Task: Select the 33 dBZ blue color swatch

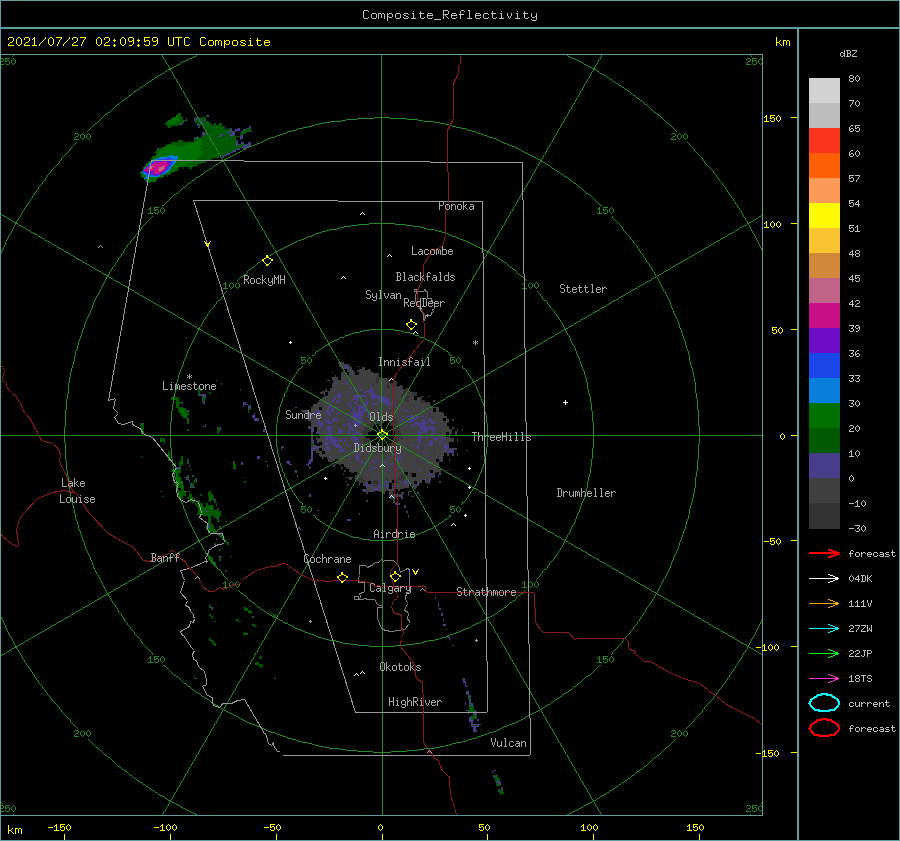Action: tap(824, 390)
